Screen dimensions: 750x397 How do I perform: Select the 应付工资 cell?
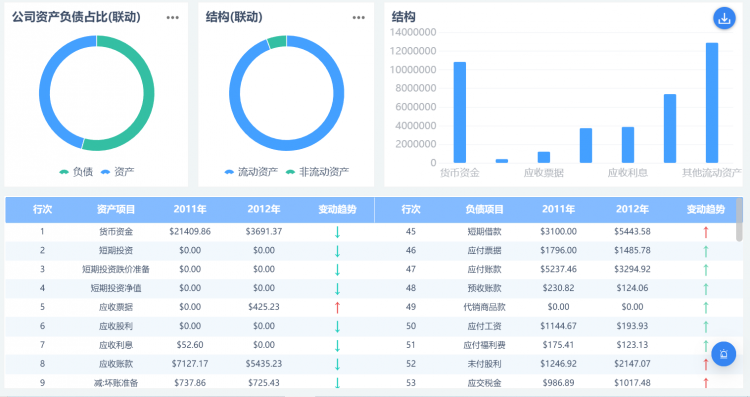point(485,326)
